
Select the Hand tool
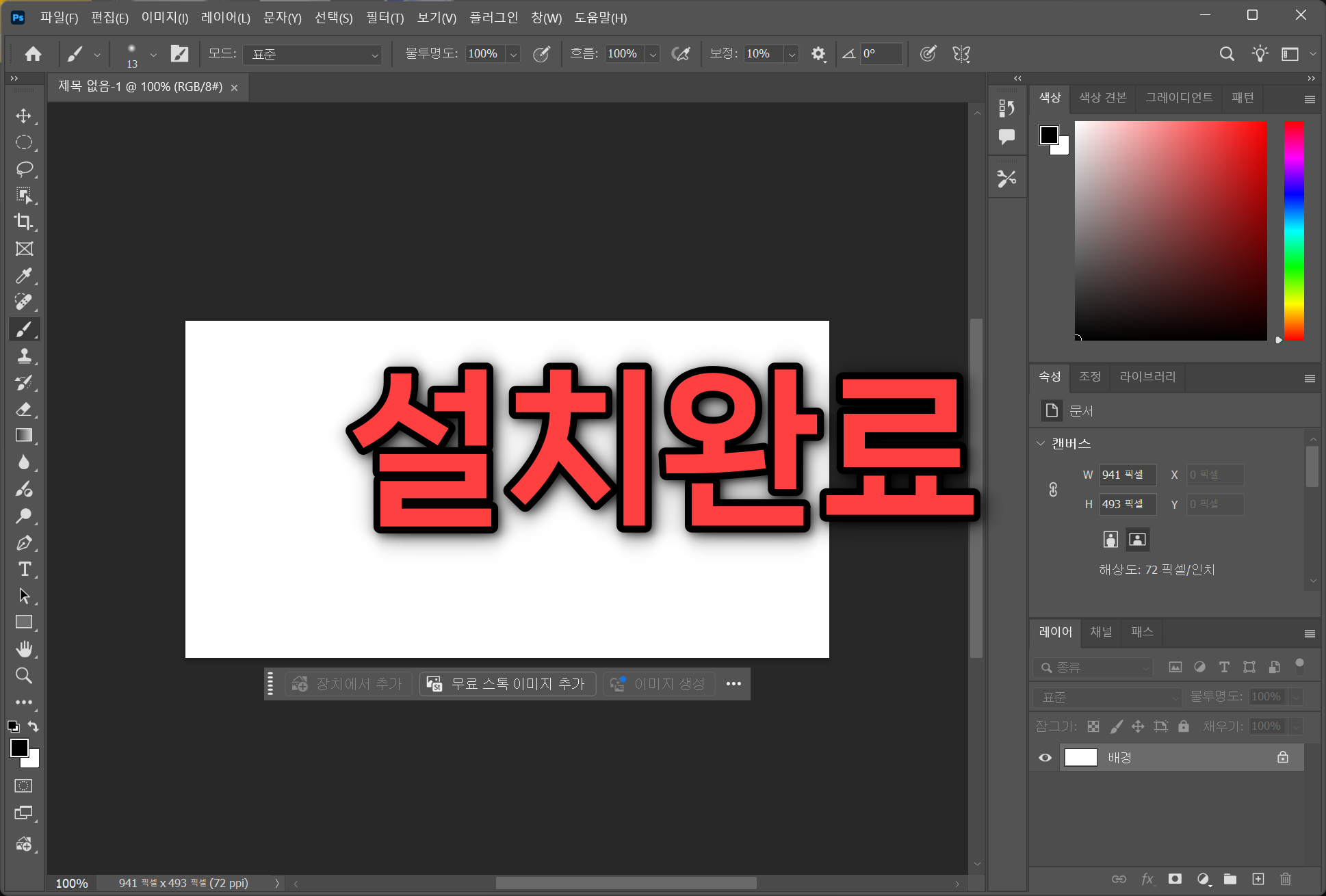click(24, 648)
